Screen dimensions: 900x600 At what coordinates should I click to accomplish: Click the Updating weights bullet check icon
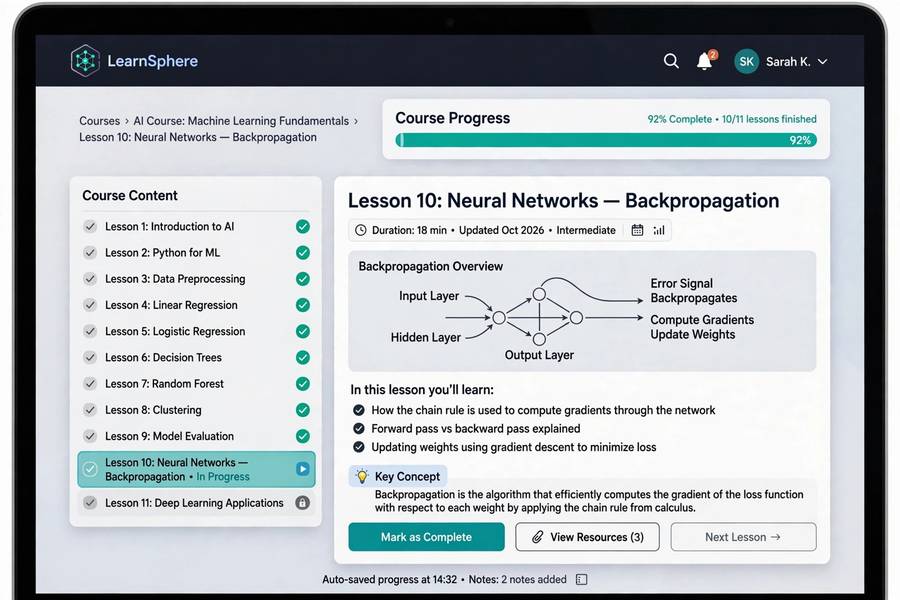click(359, 447)
